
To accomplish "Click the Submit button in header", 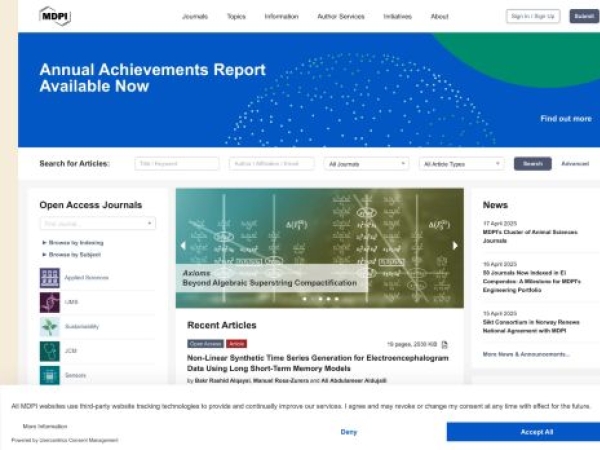I will 584,16.
